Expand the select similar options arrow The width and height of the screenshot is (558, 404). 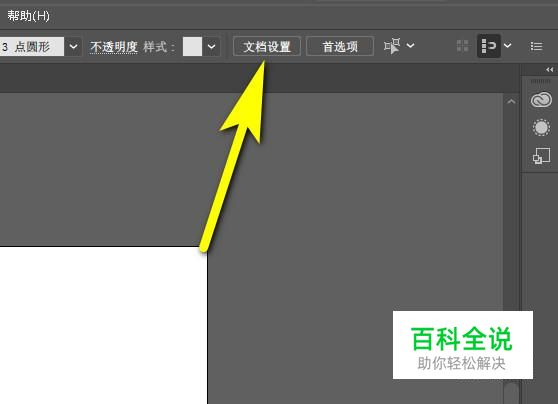(410, 46)
